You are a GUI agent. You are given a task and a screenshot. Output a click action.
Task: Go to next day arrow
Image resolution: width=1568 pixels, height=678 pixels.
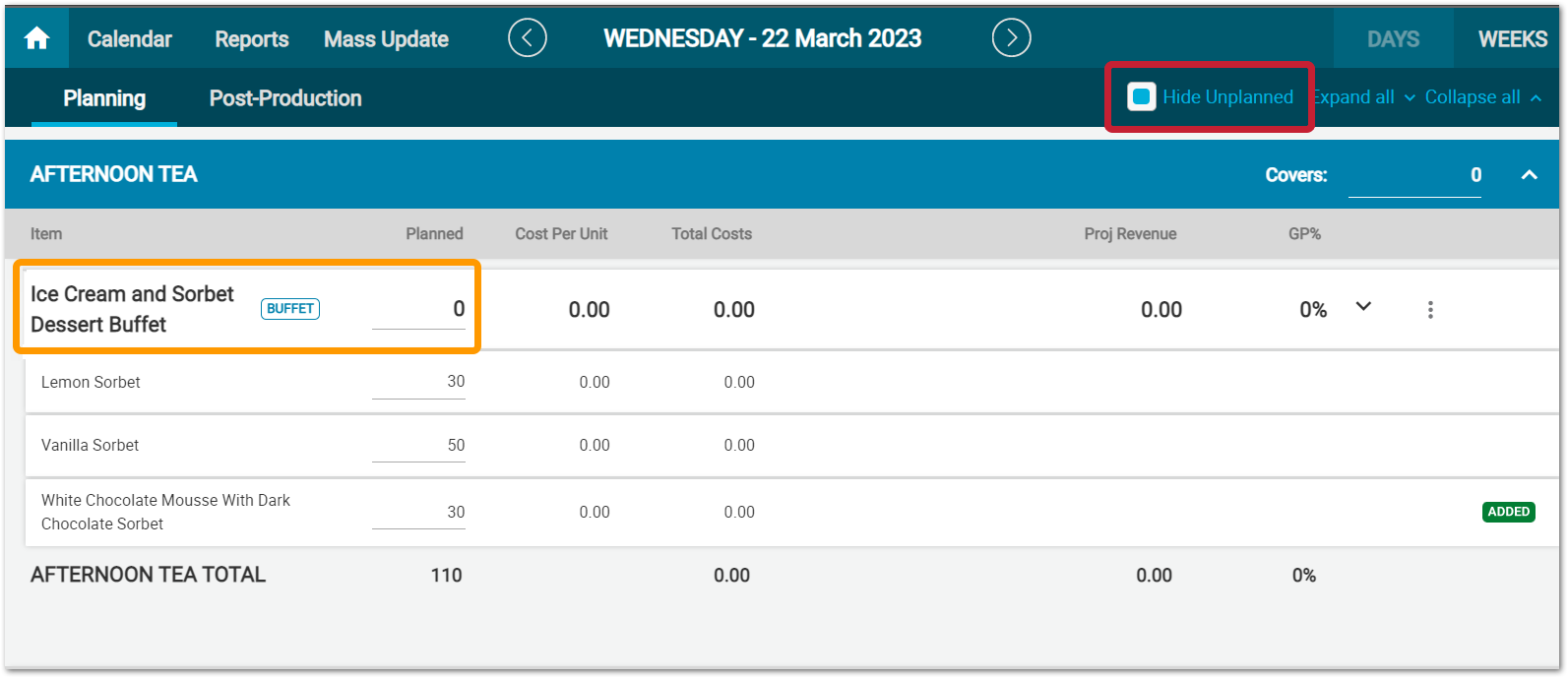coord(1011,38)
